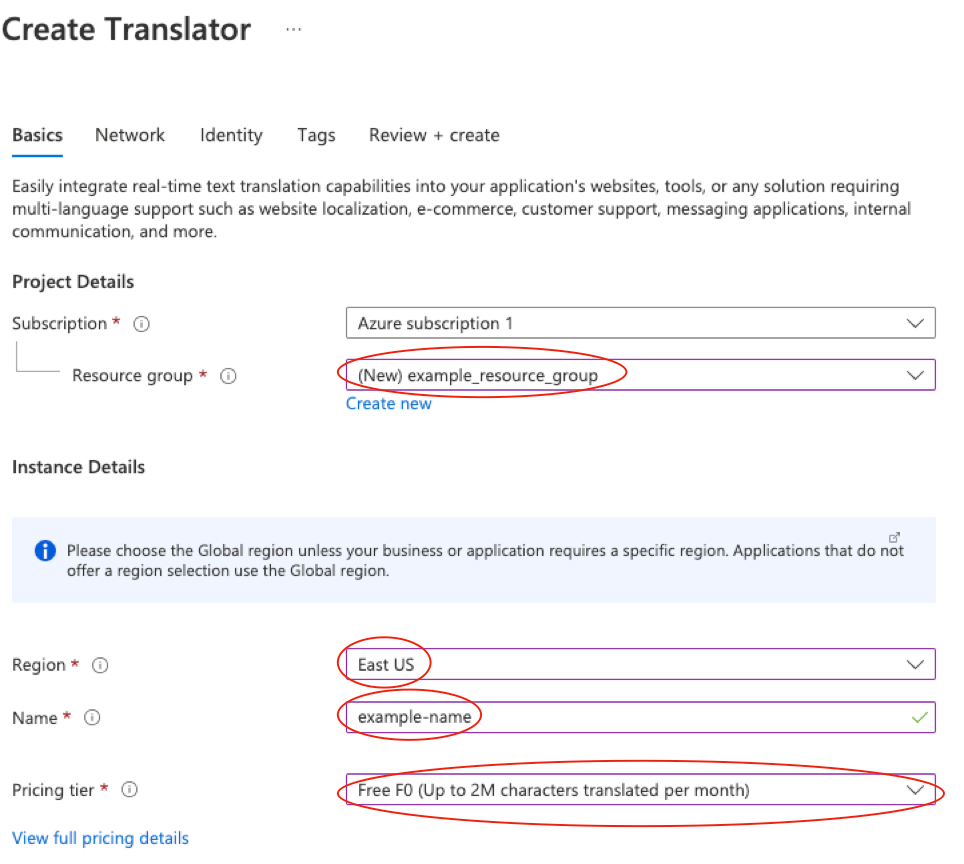Click the Create new link
This screenshot has height=864, width=964.
389,403
